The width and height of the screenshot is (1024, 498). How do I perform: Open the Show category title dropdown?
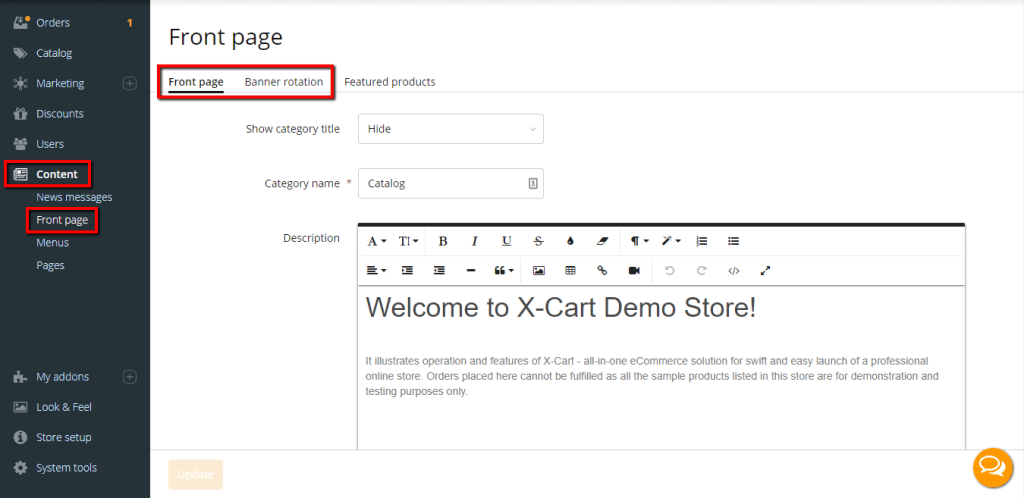click(x=451, y=129)
